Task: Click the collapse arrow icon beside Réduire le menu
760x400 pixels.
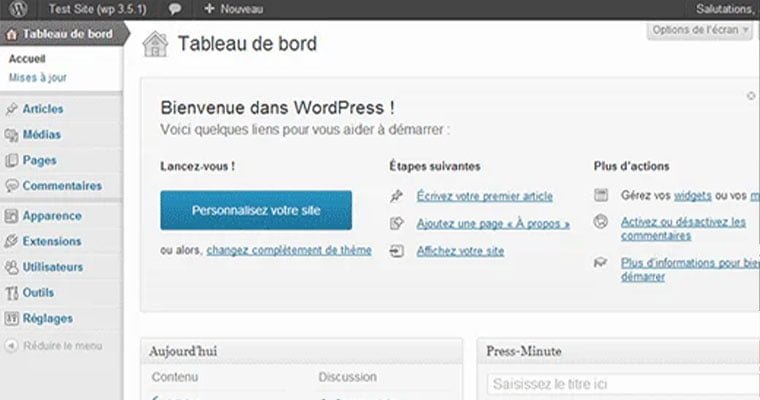Action: (12, 346)
